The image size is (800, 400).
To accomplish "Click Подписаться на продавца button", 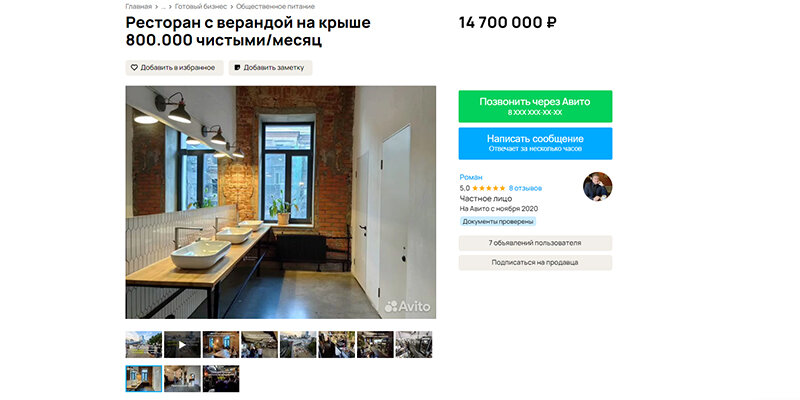I will tap(535, 262).
